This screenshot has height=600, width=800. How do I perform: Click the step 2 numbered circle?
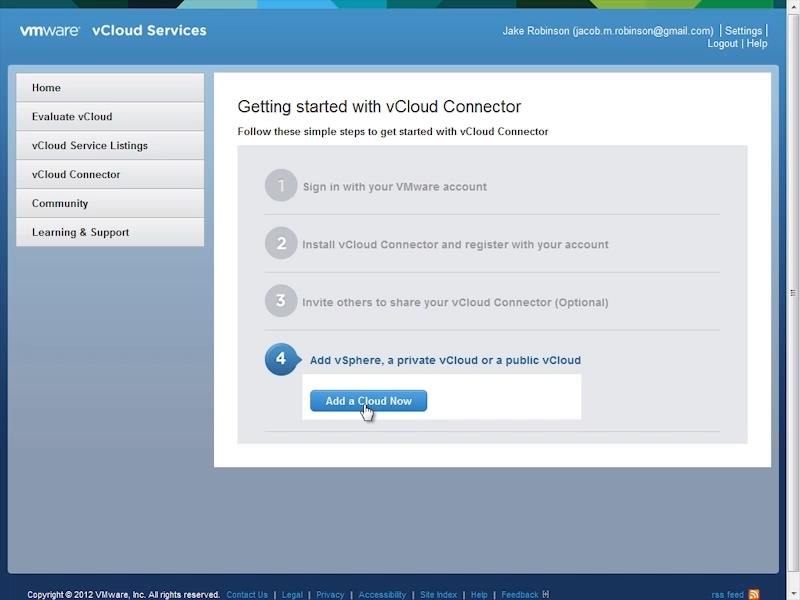pyautogui.click(x=281, y=243)
